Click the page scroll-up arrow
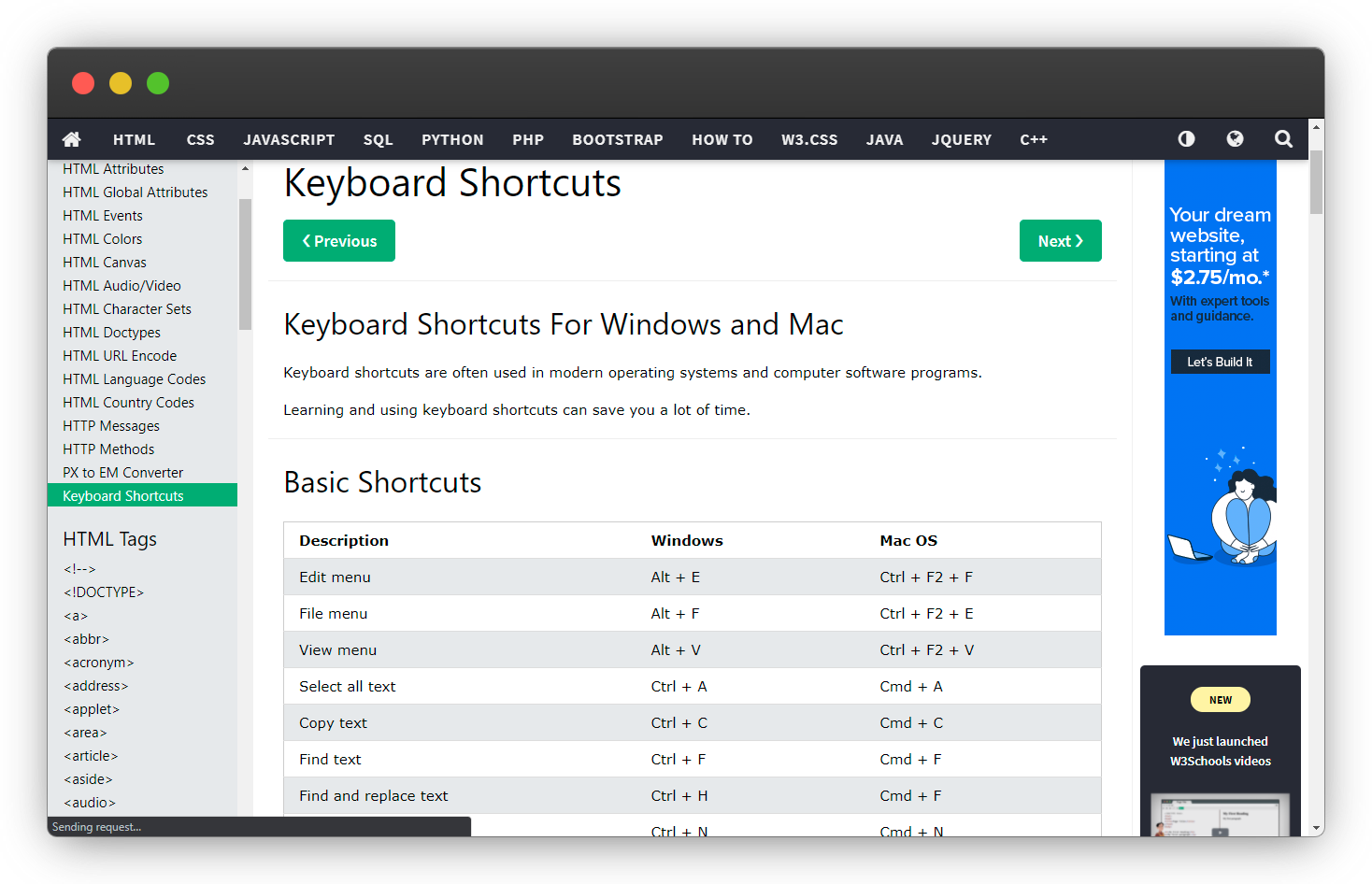Image resolution: width=1372 pixels, height=884 pixels. (x=1316, y=127)
